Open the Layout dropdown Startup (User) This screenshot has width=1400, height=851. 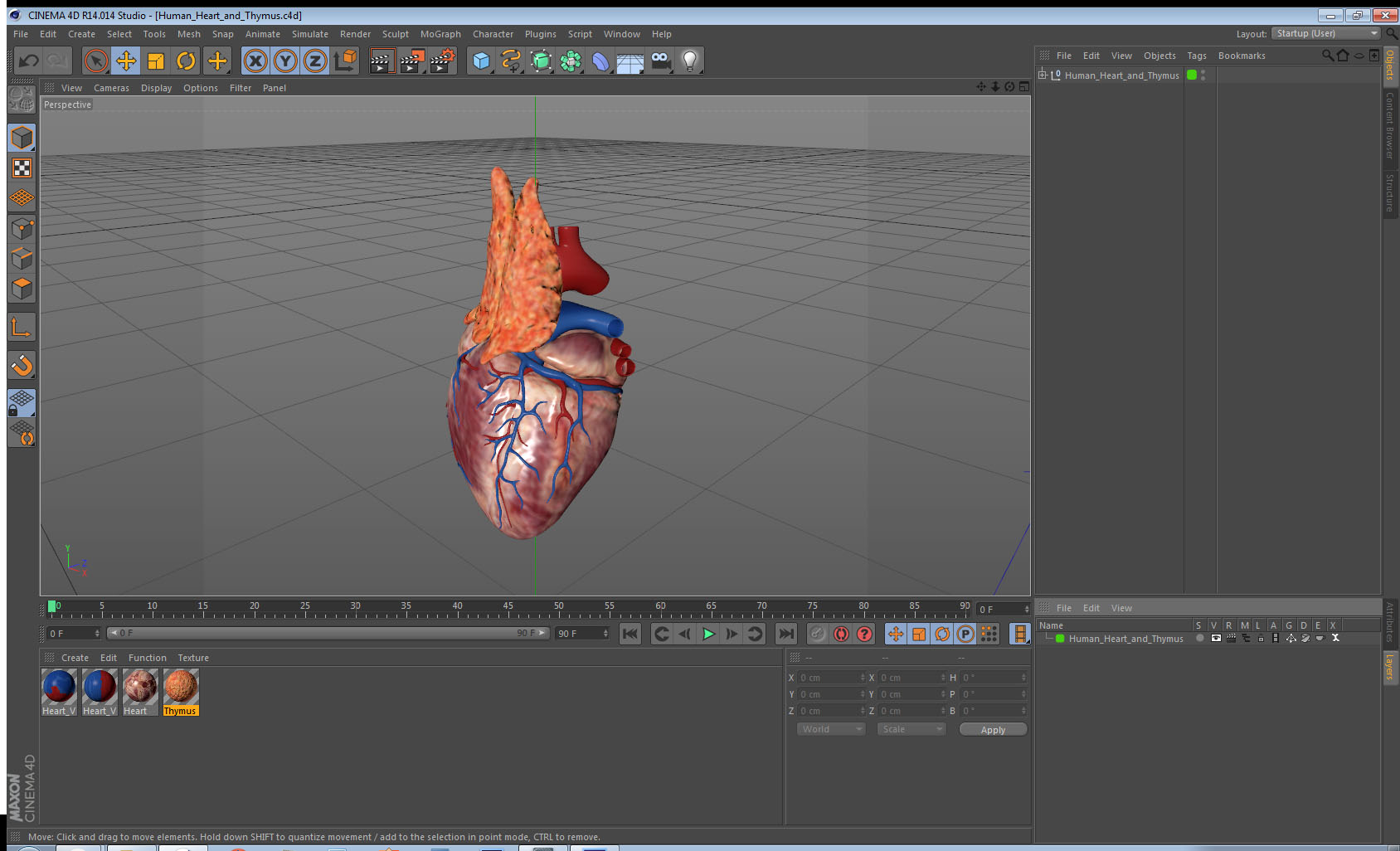1327,33
